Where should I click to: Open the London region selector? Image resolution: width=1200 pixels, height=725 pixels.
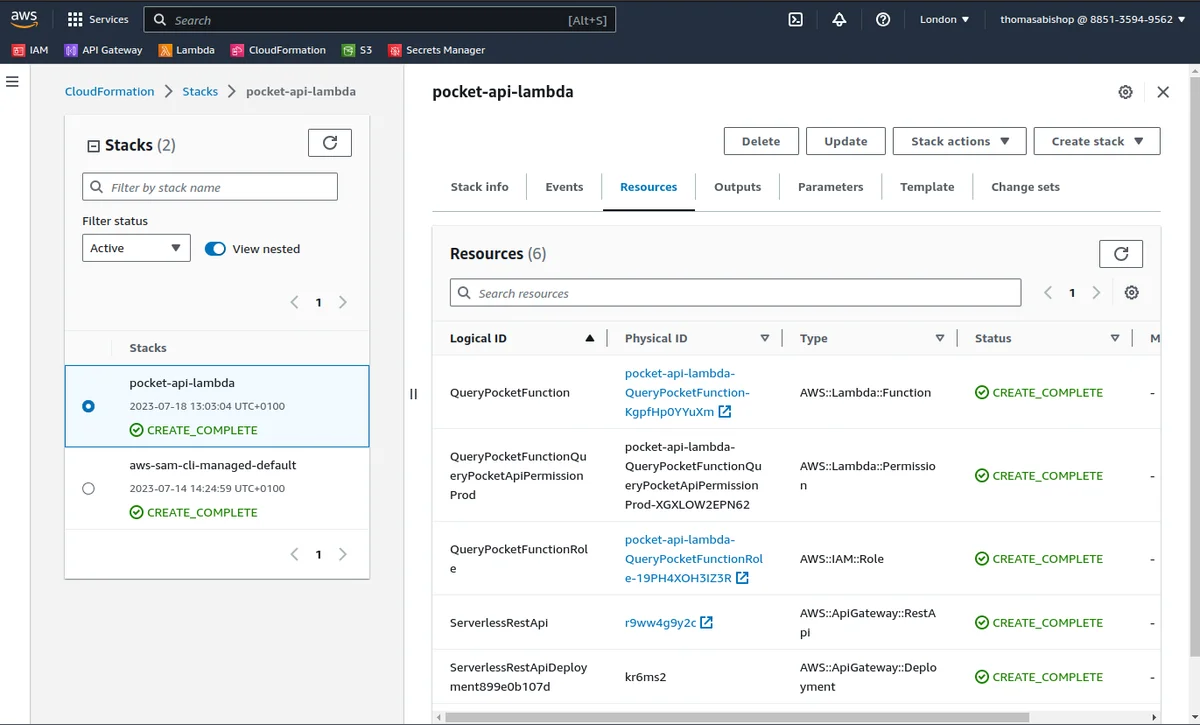tap(944, 19)
